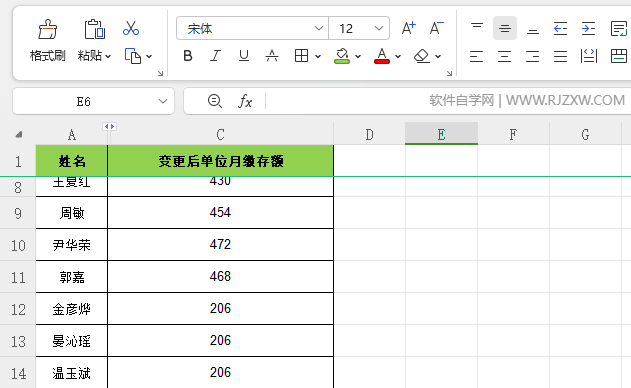The height and width of the screenshot is (388, 631).
Task: Unhide column B using the hidden-column marker
Action: pos(109,126)
